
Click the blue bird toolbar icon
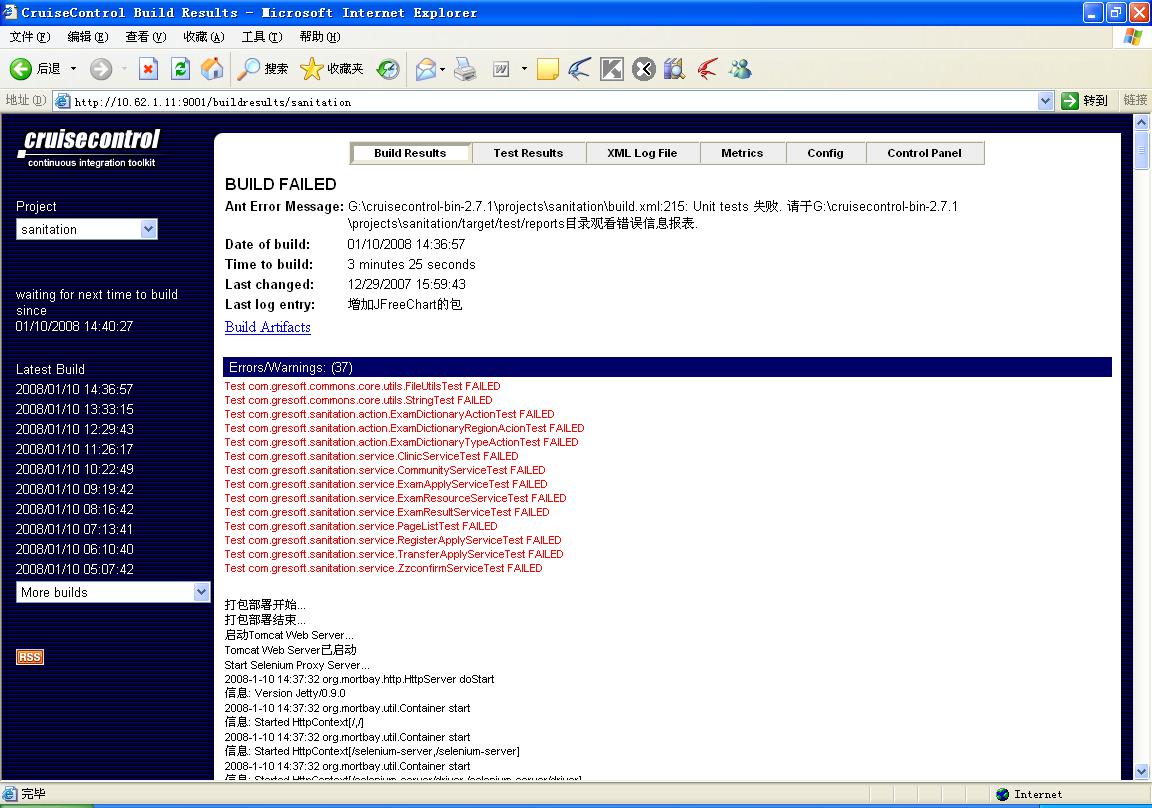(579, 69)
